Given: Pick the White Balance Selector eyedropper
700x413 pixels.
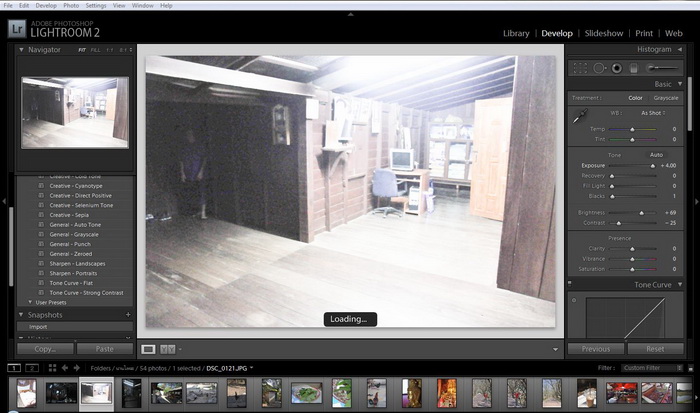Looking at the screenshot, I should tap(580, 117).
